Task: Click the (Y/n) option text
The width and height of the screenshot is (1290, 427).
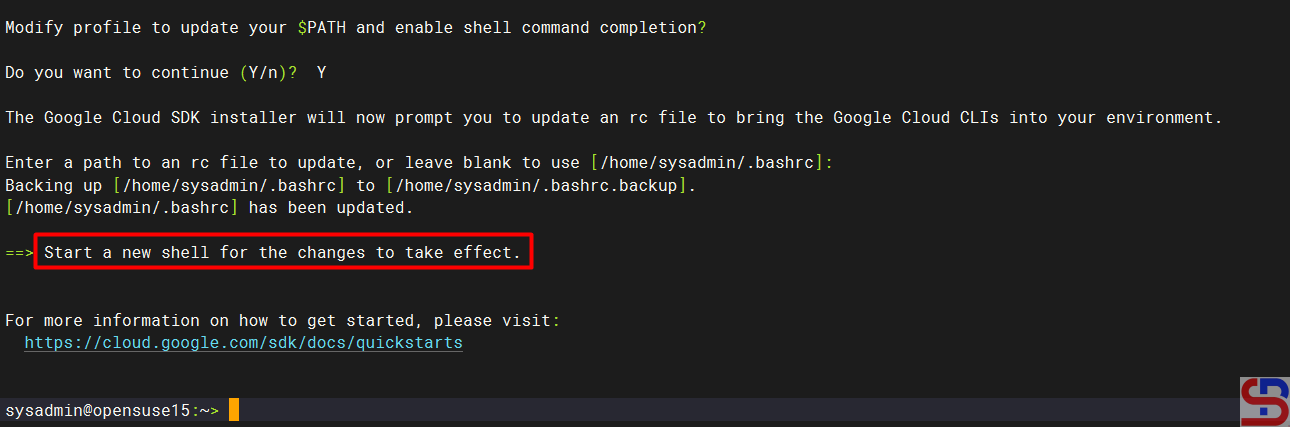Action: click(x=263, y=73)
